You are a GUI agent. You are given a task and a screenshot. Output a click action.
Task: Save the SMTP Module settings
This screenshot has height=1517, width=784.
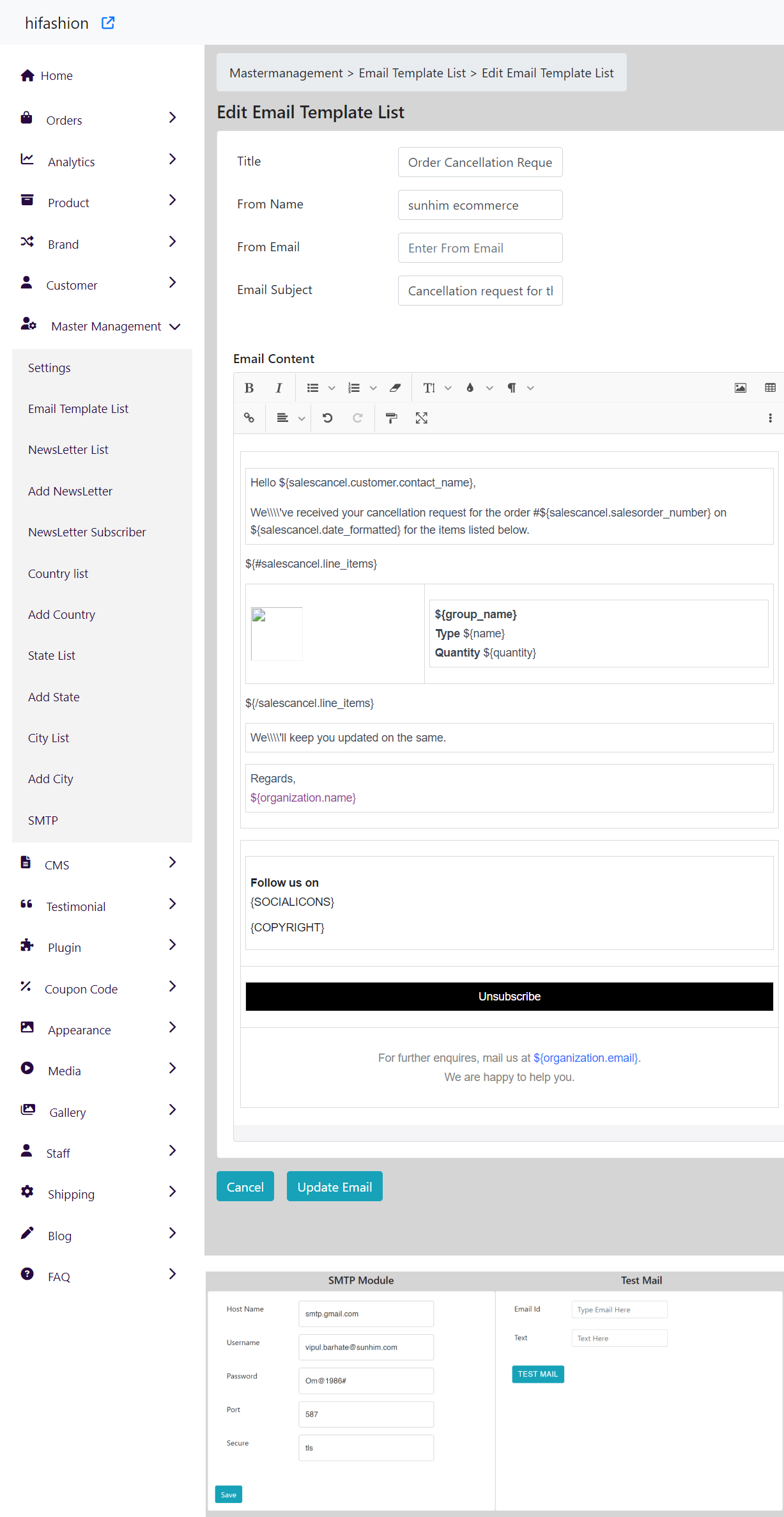click(x=229, y=1495)
